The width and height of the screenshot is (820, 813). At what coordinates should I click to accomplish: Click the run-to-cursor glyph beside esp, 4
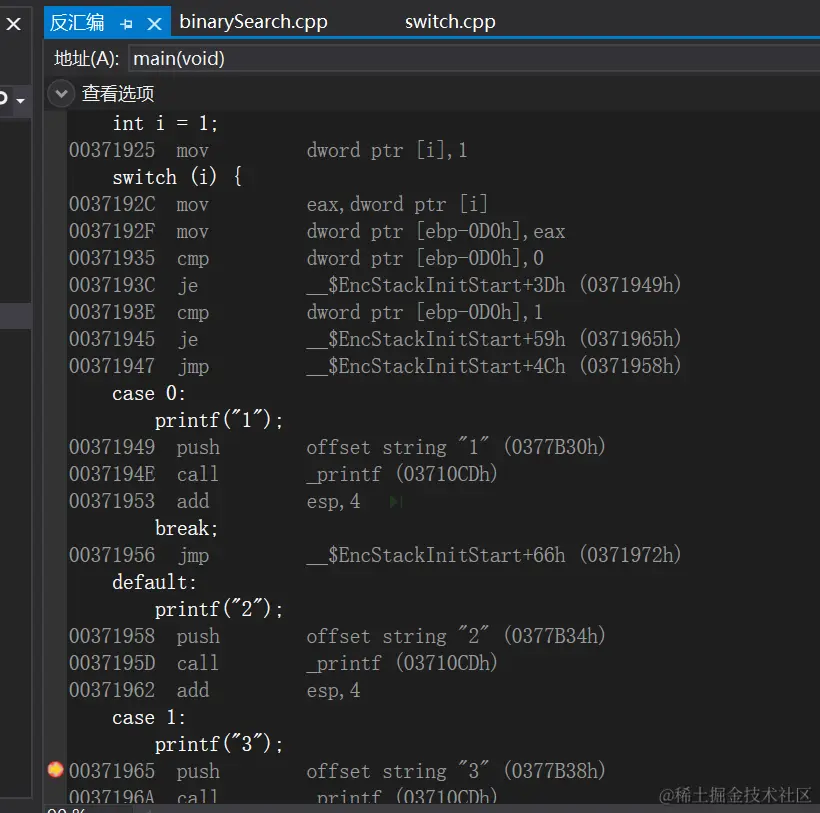(x=395, y=502)
